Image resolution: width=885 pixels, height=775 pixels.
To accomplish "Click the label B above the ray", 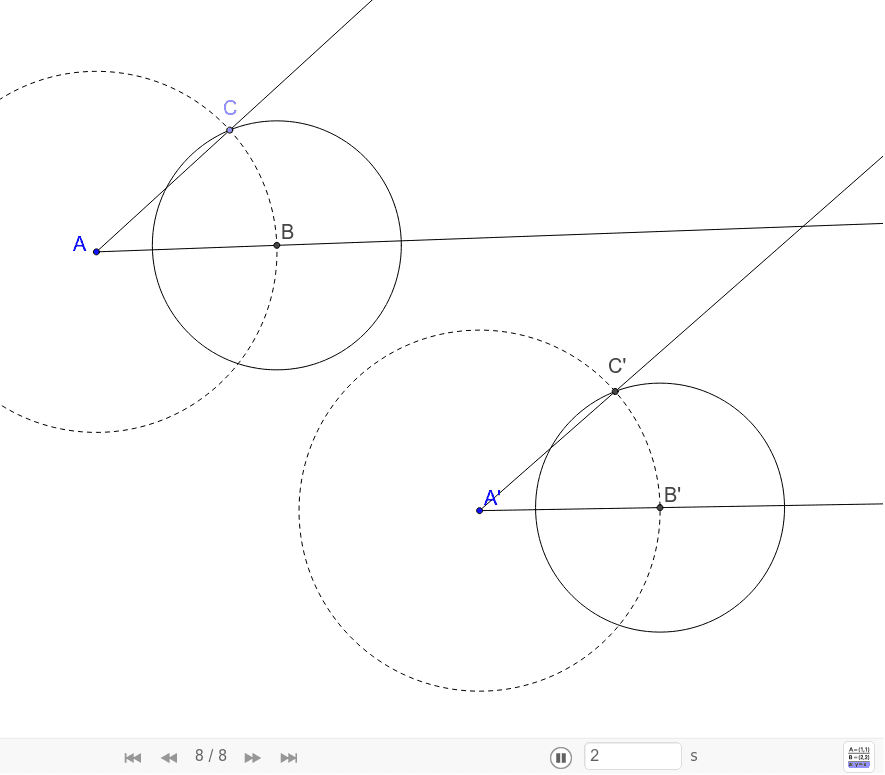I will pos(287,232).
